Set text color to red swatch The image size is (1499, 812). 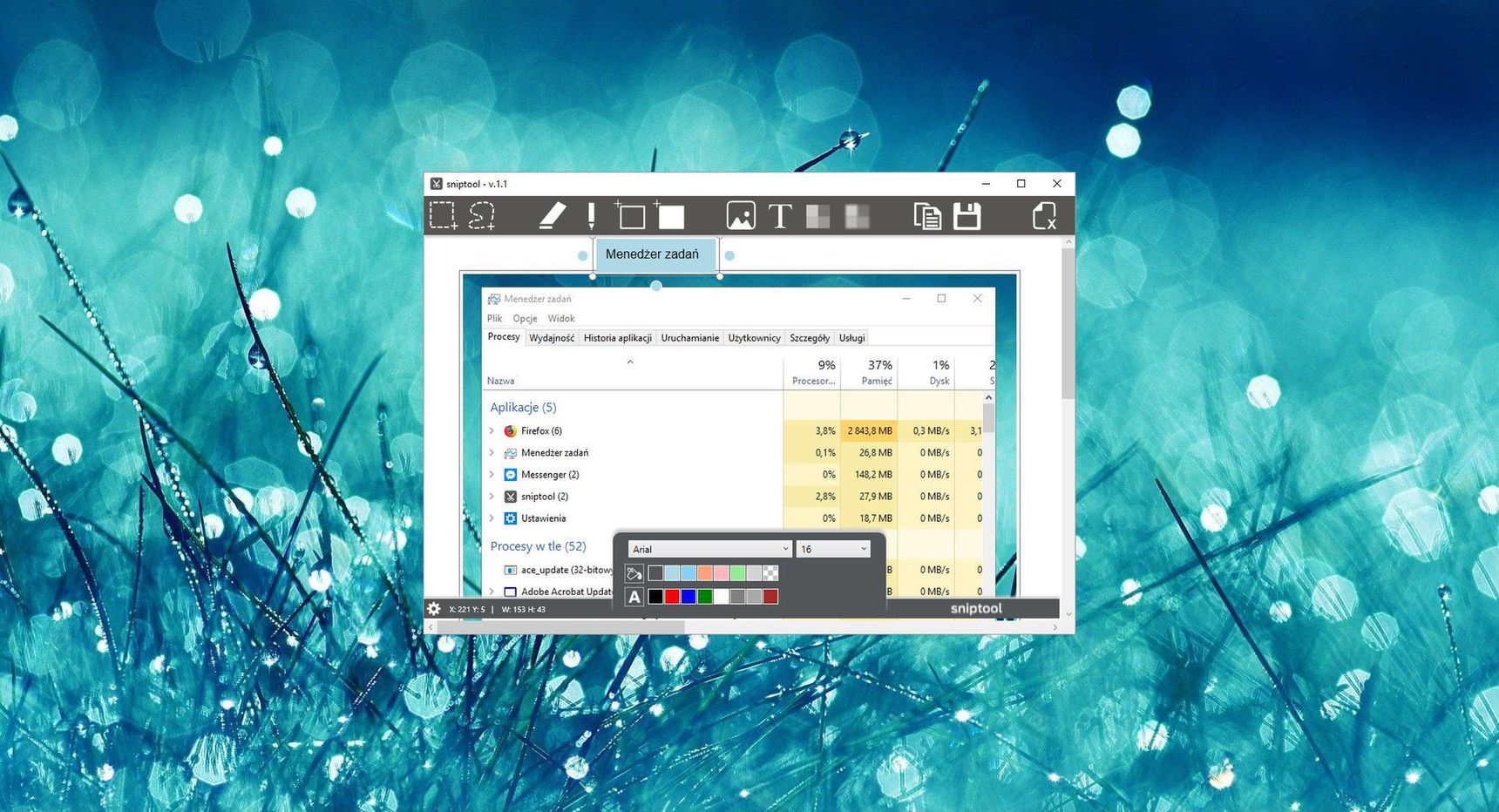coord(672,597)
